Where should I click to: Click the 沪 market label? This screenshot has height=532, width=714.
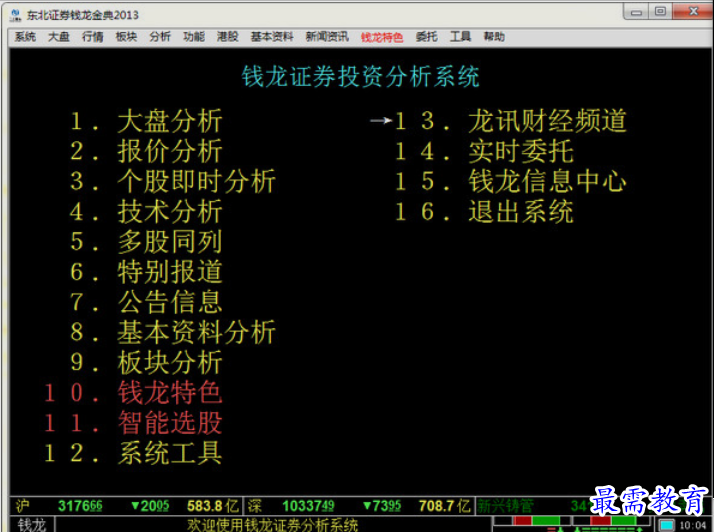(x=23, y=506)
